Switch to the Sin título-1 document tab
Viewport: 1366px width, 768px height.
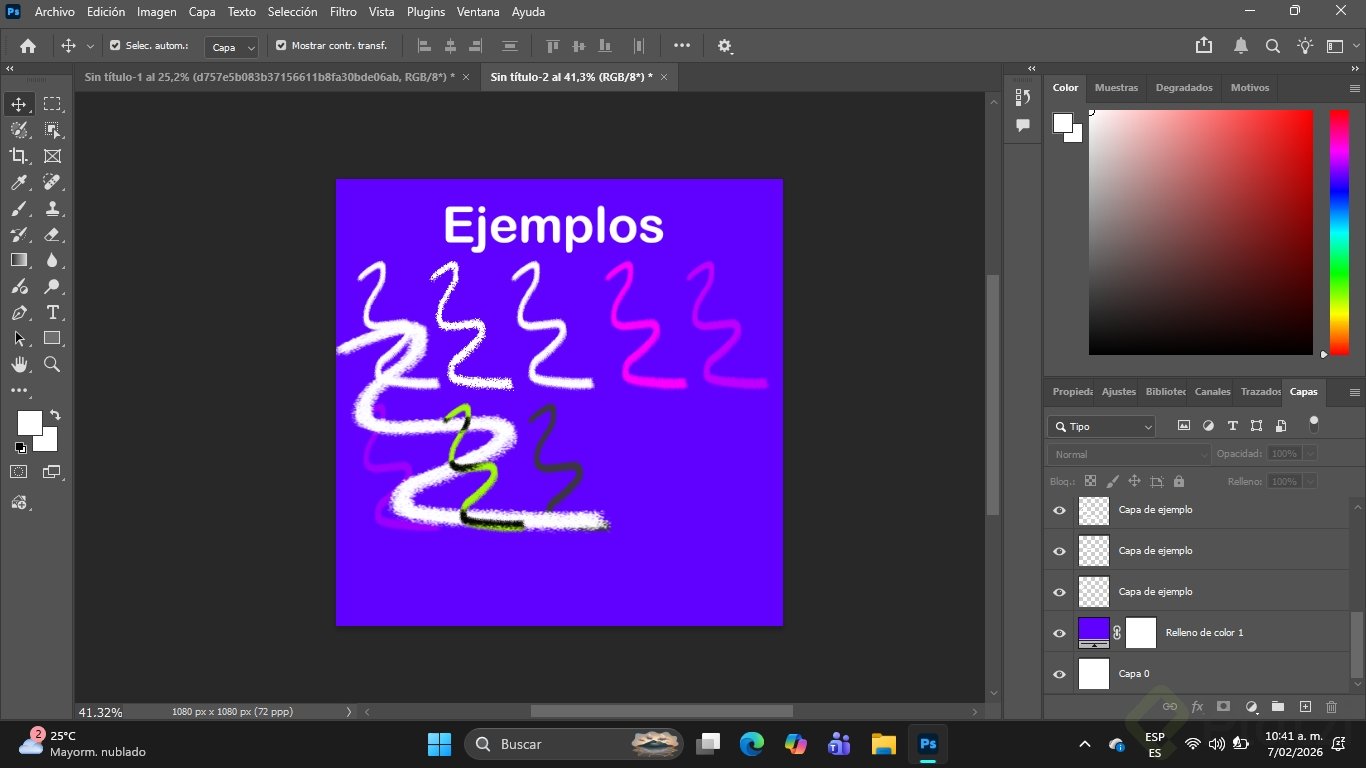pyautogui.click(x=269, y=77)
